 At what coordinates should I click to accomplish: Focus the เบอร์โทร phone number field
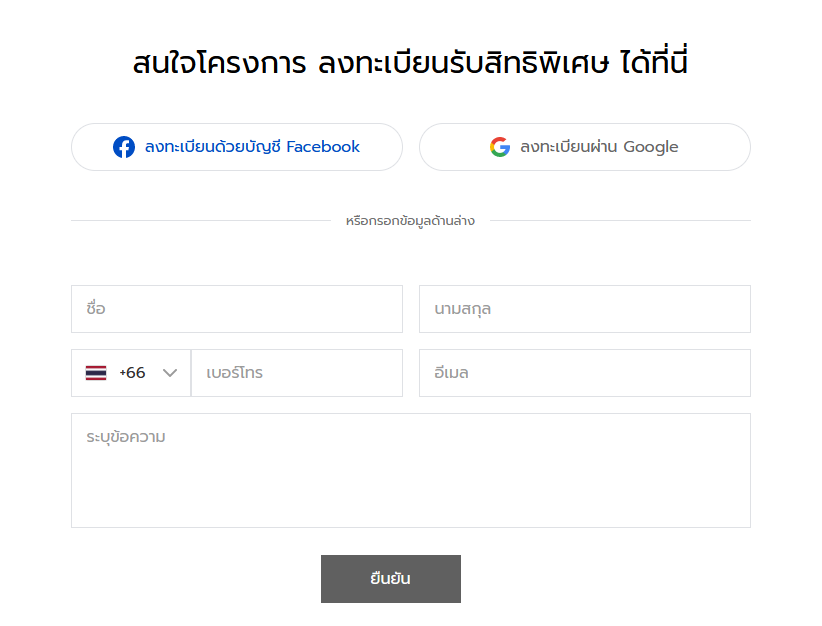297,373
